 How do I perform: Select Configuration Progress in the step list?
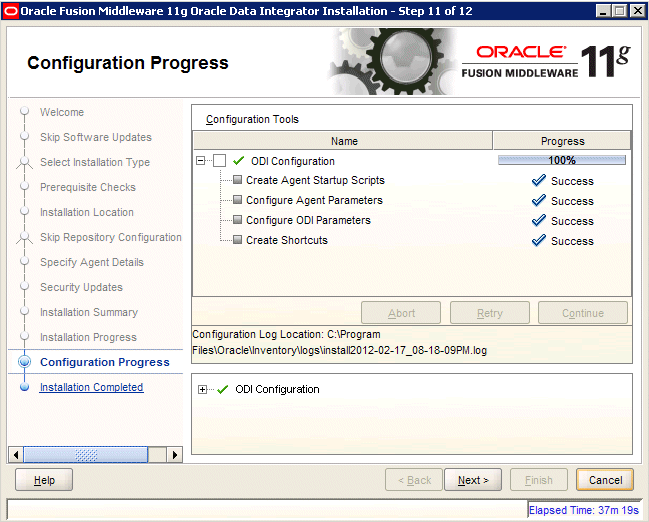point(105,362)
